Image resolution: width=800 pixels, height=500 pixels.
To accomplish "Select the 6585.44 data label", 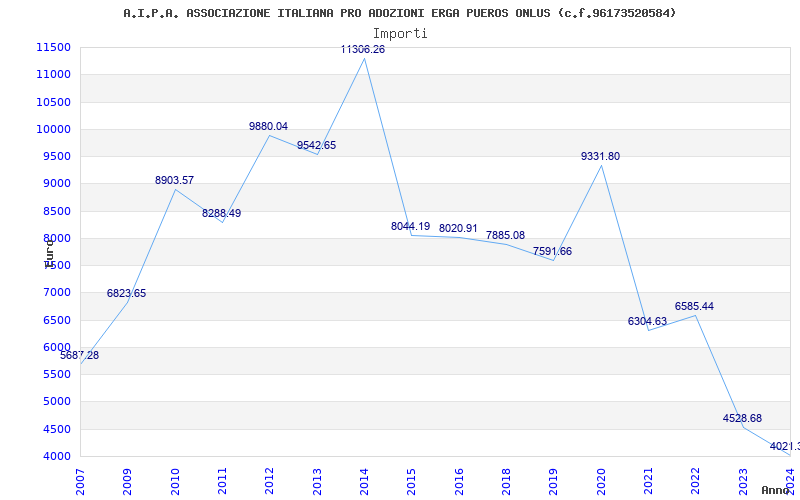I will click(694, 306).
